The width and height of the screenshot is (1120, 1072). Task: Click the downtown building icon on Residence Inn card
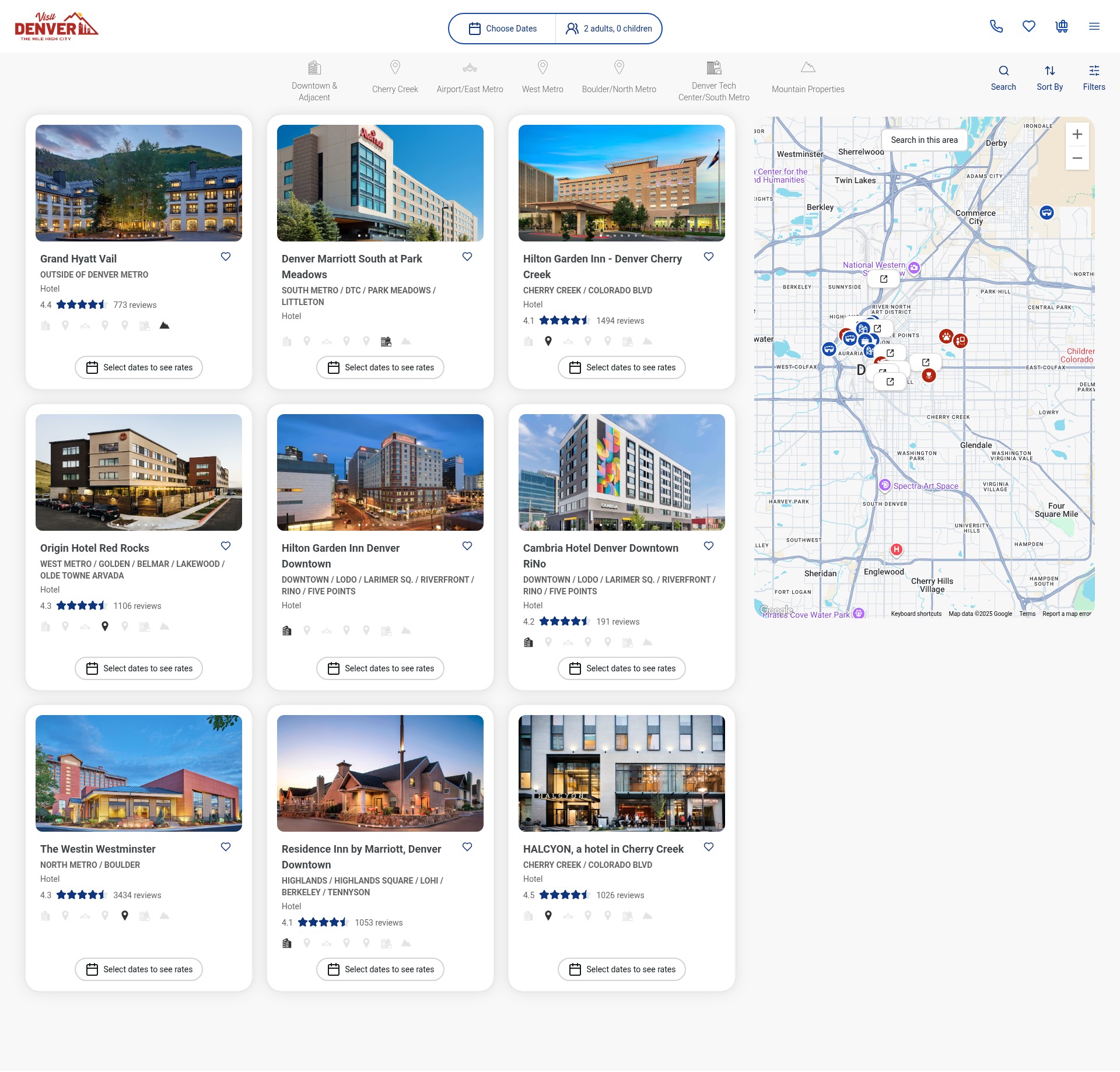click(287, 943)
